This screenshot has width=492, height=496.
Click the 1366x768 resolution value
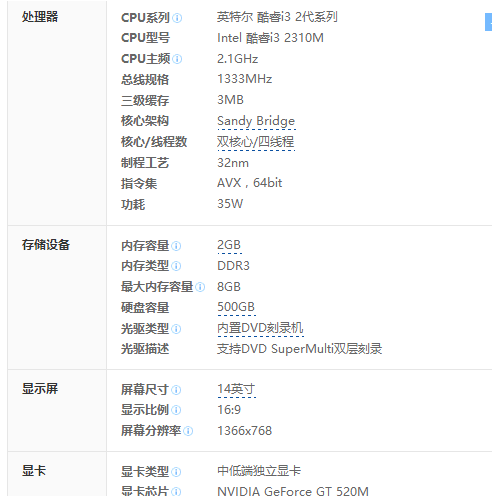245,431
